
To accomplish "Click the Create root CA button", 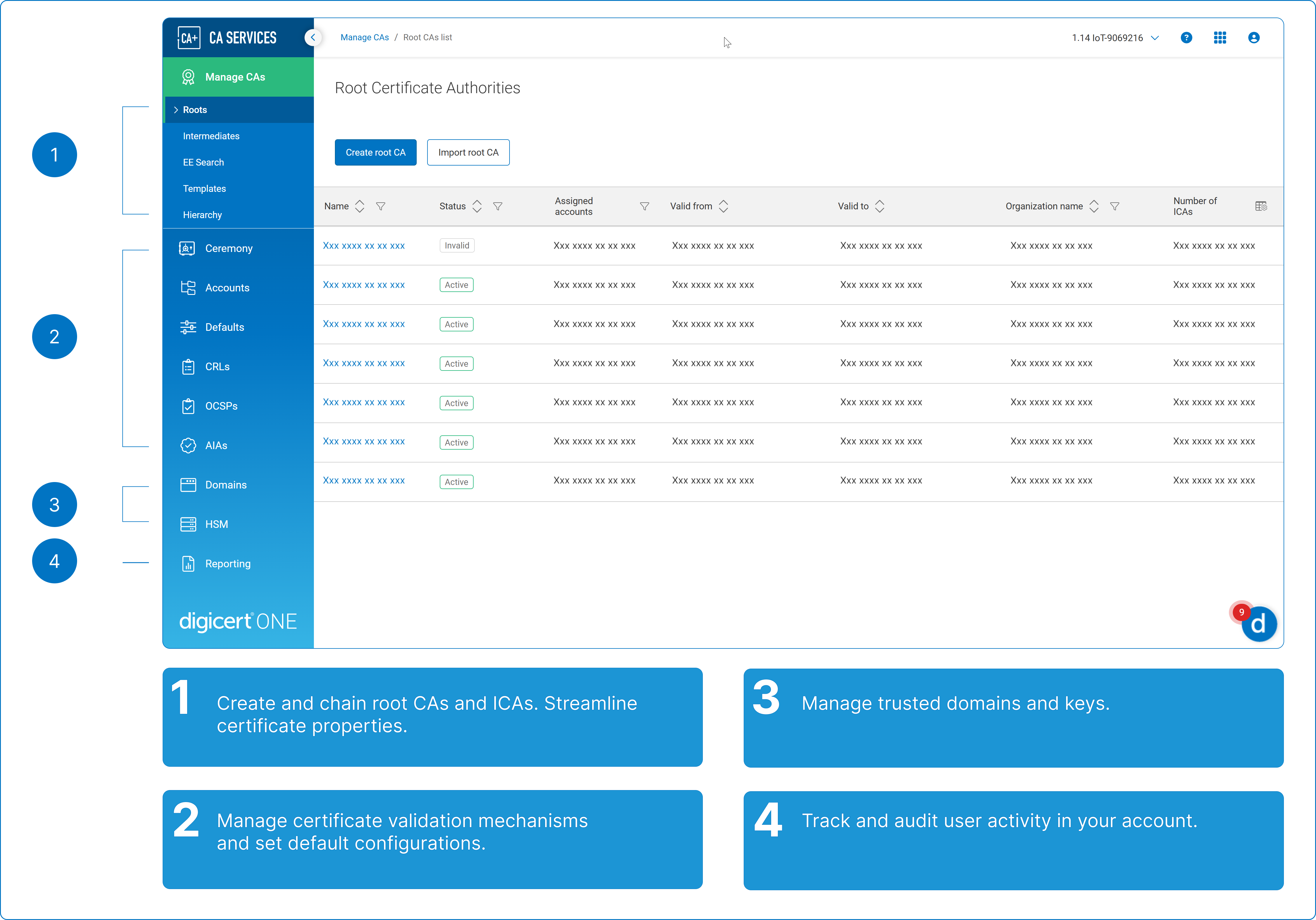I will point(375,152).
